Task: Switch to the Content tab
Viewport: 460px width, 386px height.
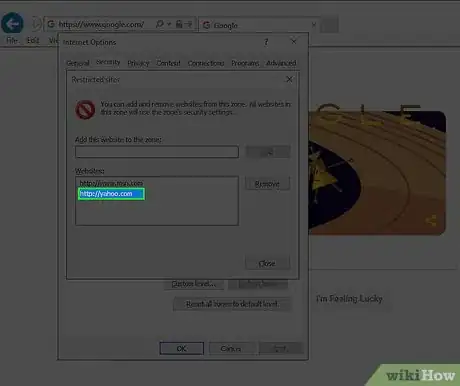Action: 168,63
